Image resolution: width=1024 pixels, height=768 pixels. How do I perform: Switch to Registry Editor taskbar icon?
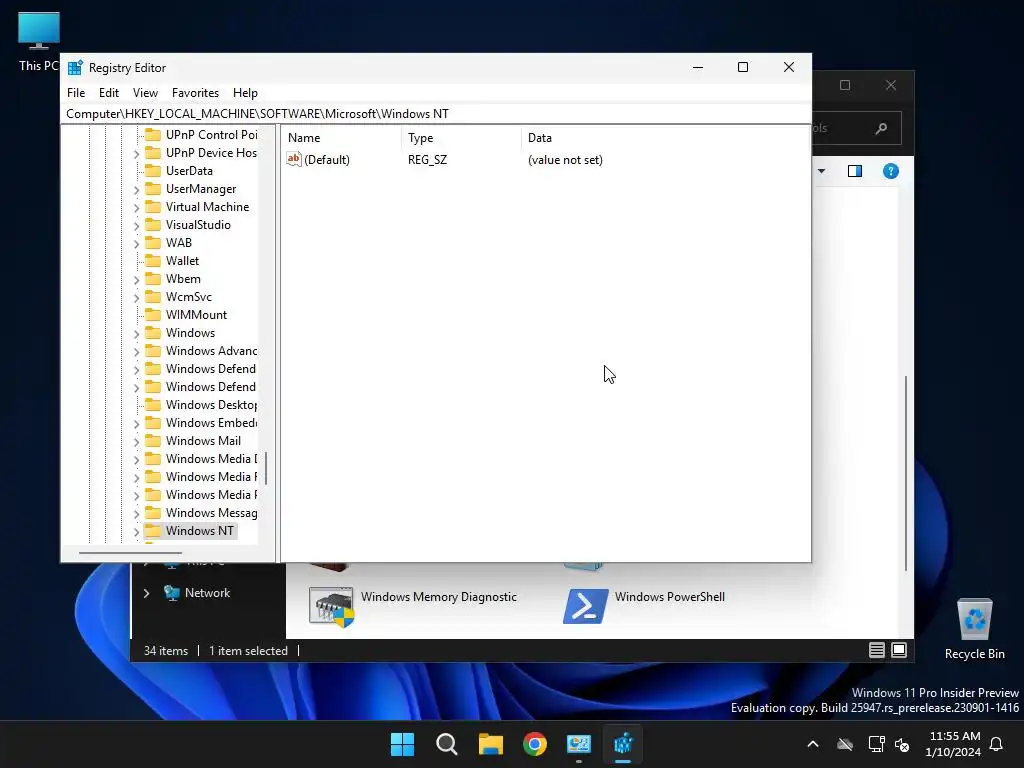click(x=623, y=744)
